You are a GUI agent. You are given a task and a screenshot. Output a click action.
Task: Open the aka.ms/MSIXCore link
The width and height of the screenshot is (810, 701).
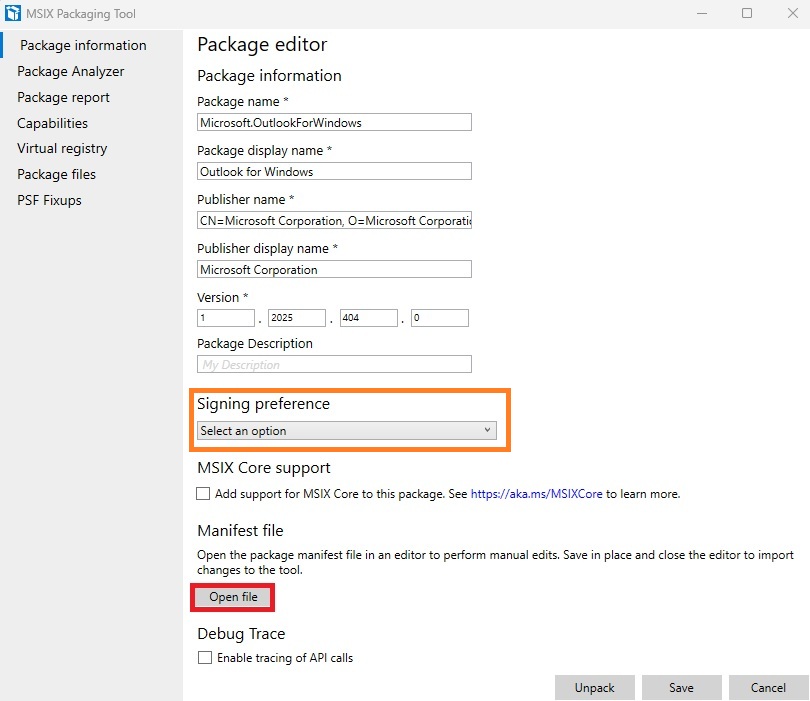coord(536,494)
